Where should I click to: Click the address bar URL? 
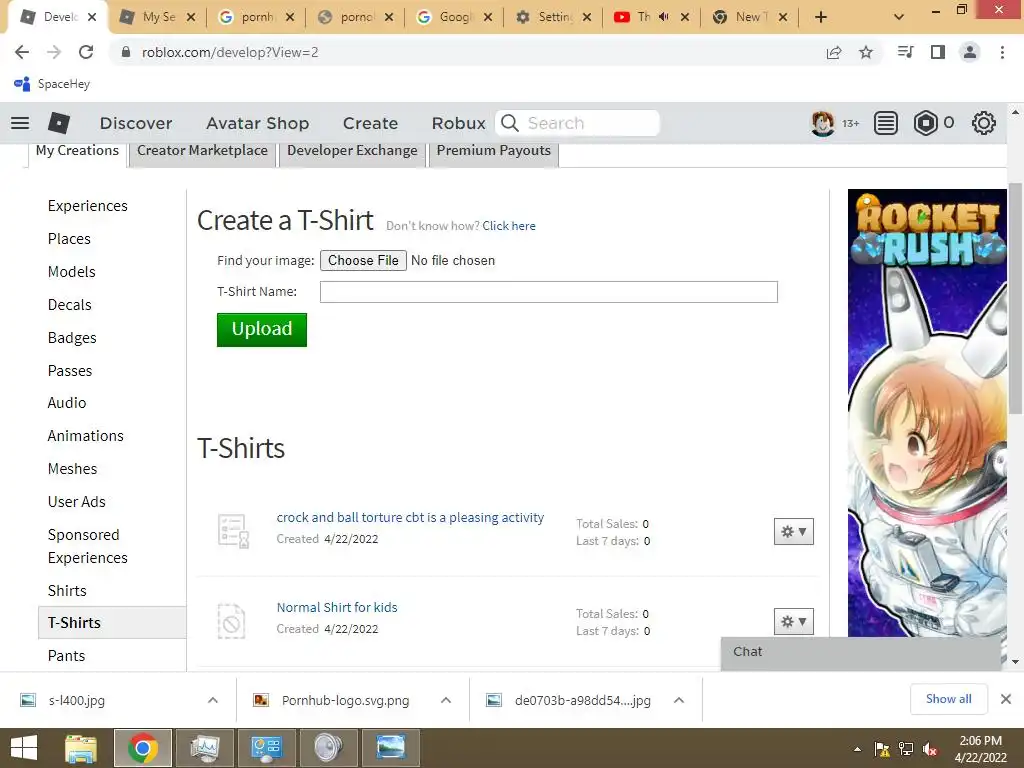click(x=230, y=52)
